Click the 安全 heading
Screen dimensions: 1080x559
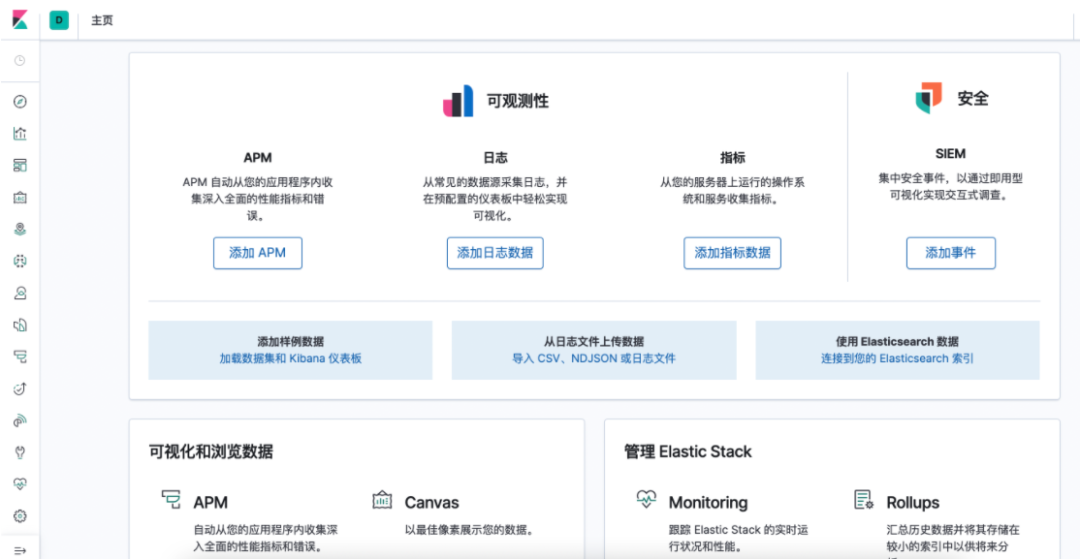click(973, 98)
